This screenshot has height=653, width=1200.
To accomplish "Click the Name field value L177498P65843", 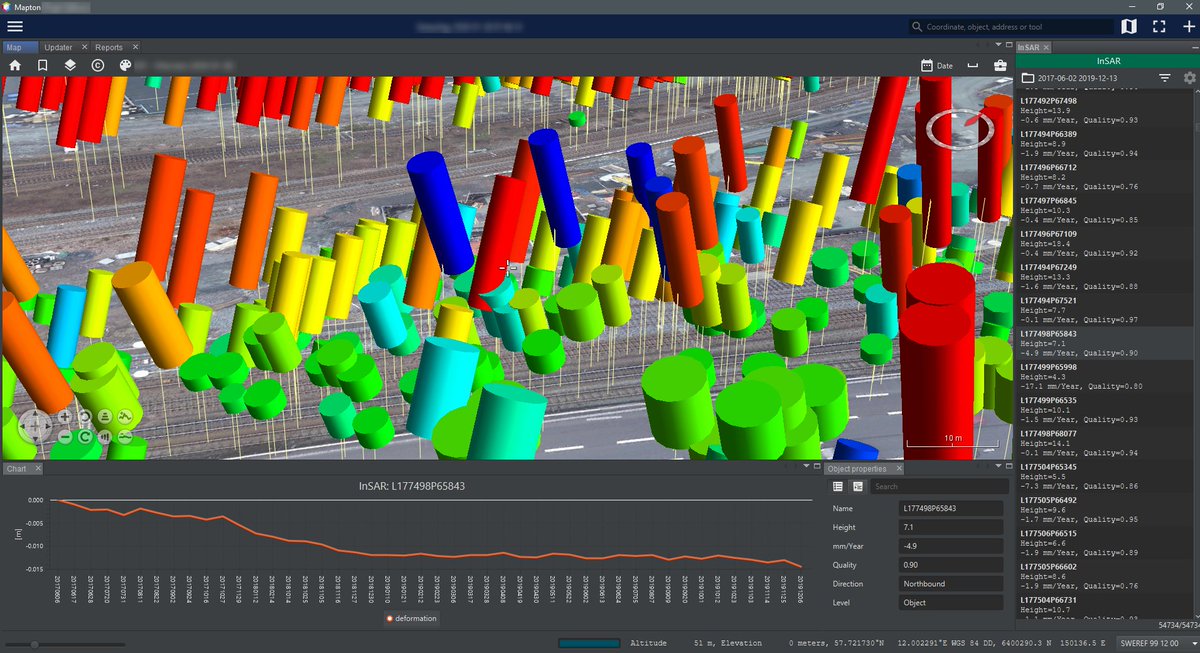I will point(950,508).
